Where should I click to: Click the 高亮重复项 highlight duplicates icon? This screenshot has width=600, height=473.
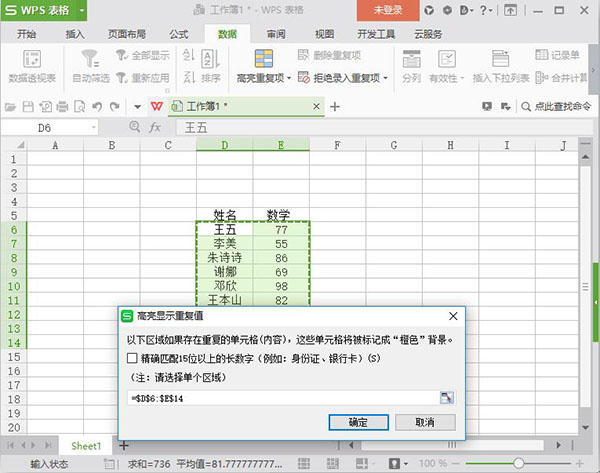tap(264, 58)
